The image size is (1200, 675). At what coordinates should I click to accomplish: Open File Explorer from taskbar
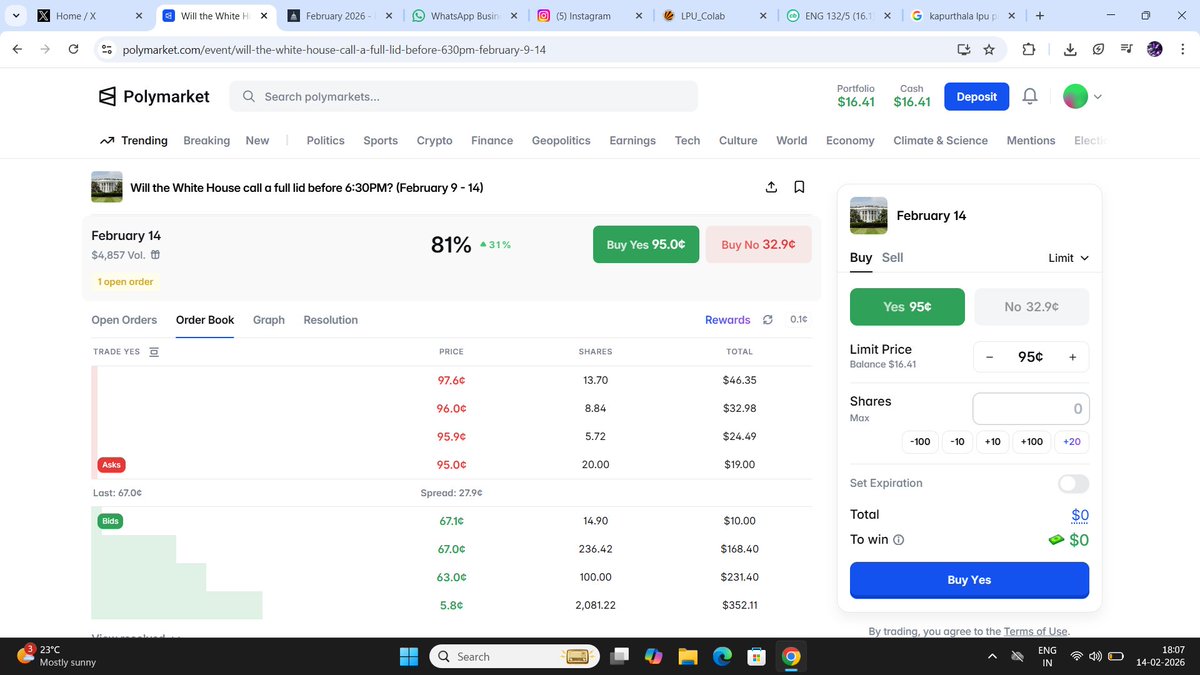pos(688,656)
